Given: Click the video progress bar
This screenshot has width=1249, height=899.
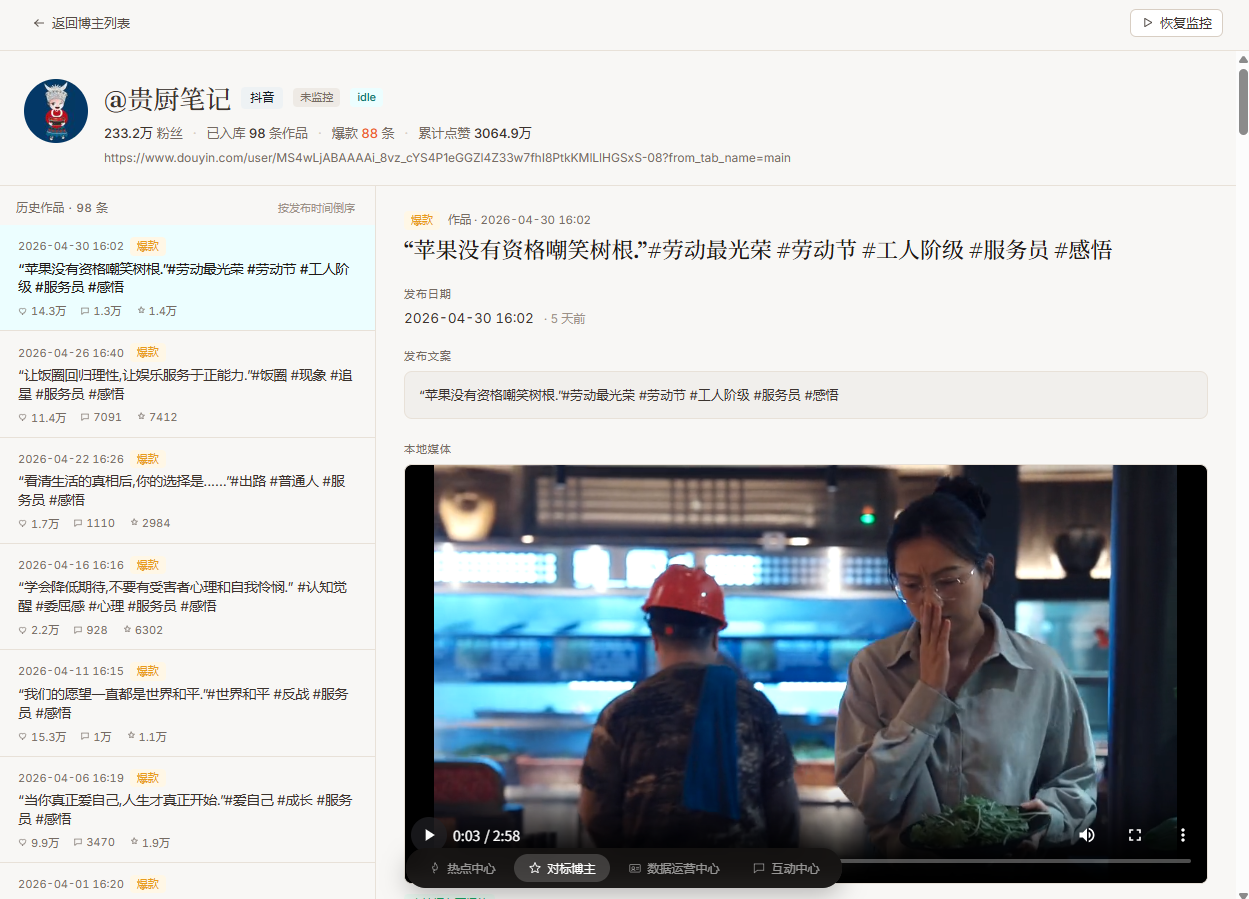Looking at the screenshot, I should pos(1015,860).
